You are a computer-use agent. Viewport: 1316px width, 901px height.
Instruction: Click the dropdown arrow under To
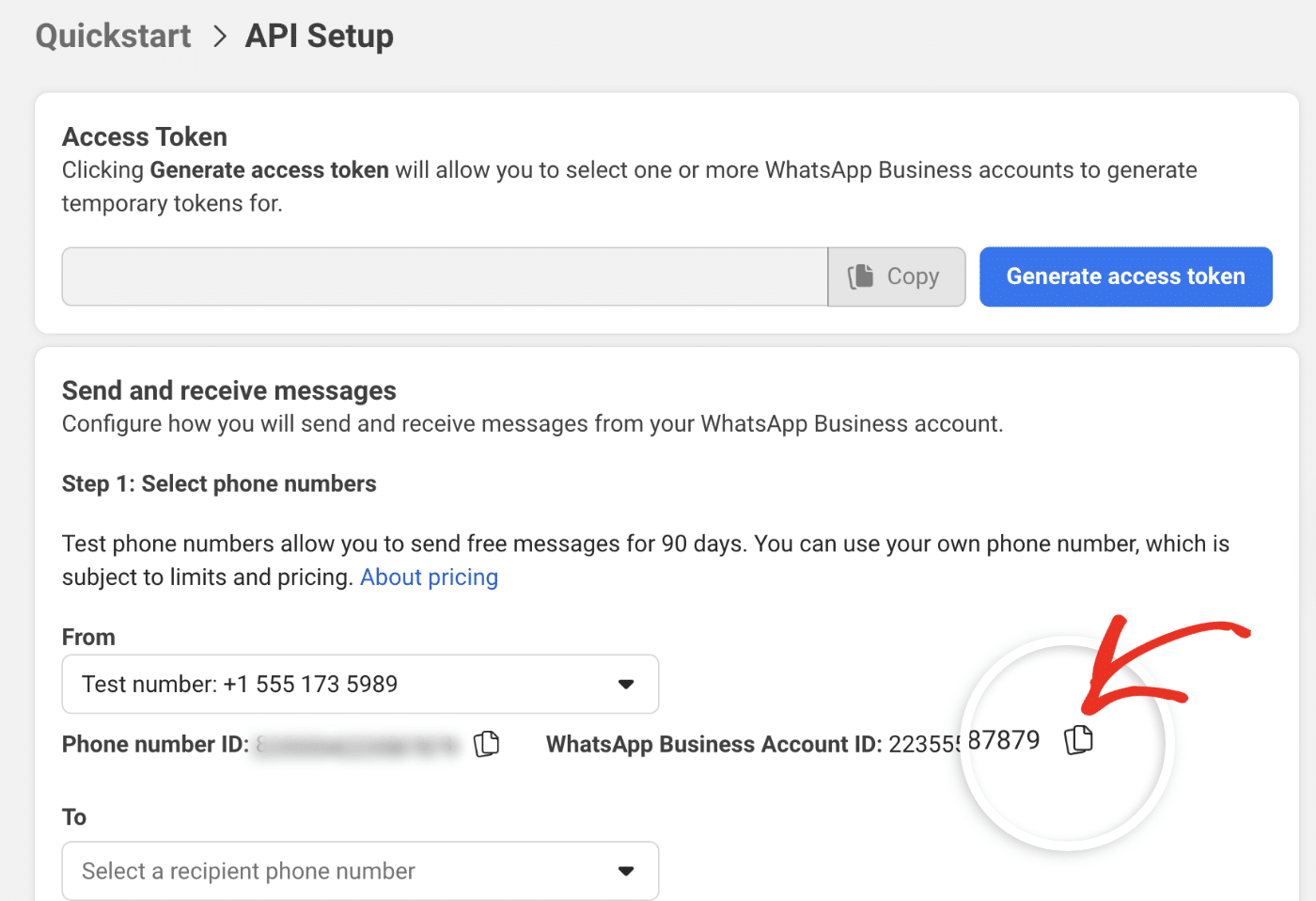[x=626, y=871]
